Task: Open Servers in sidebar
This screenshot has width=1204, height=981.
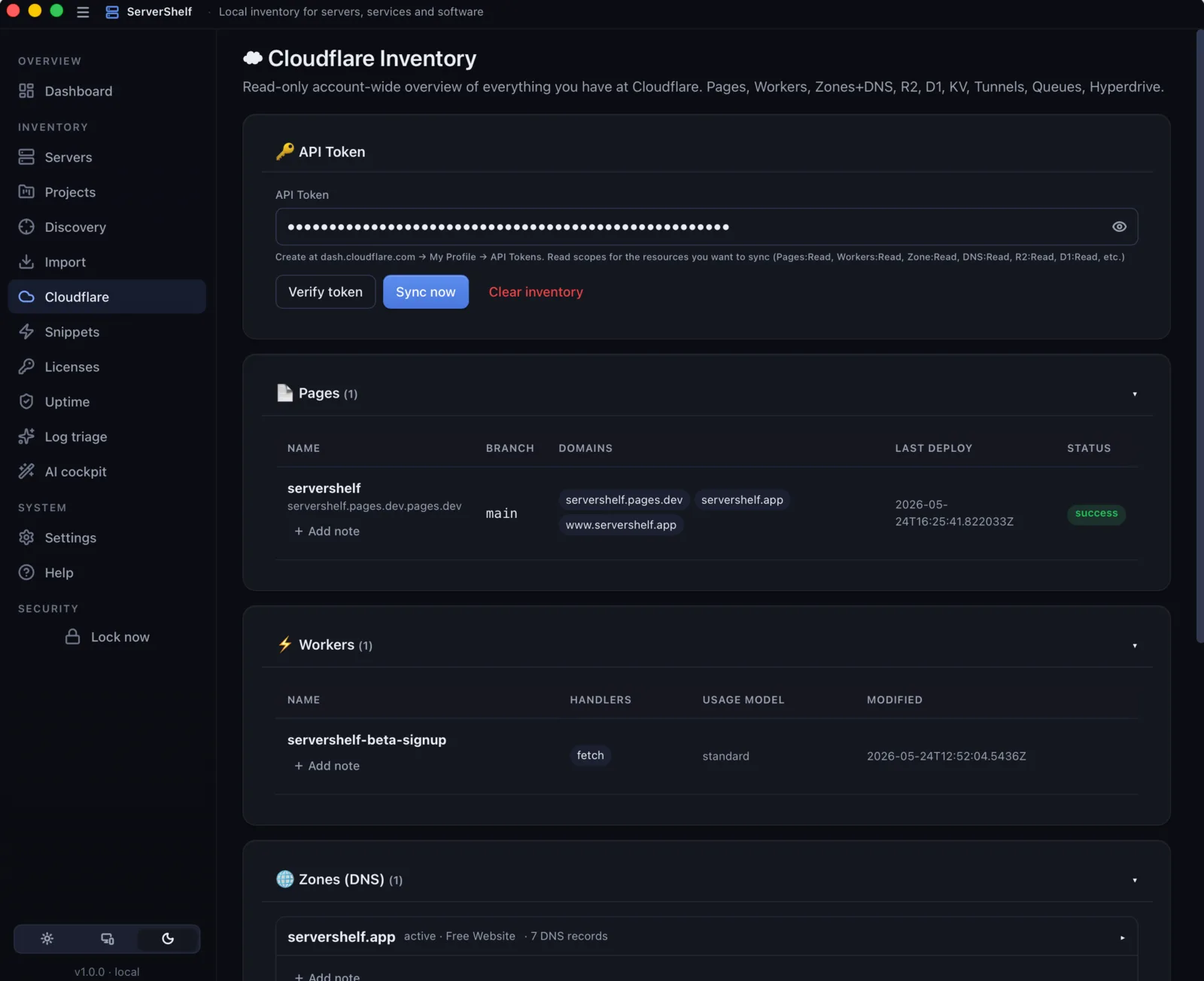Action: (x=107, y=157)
